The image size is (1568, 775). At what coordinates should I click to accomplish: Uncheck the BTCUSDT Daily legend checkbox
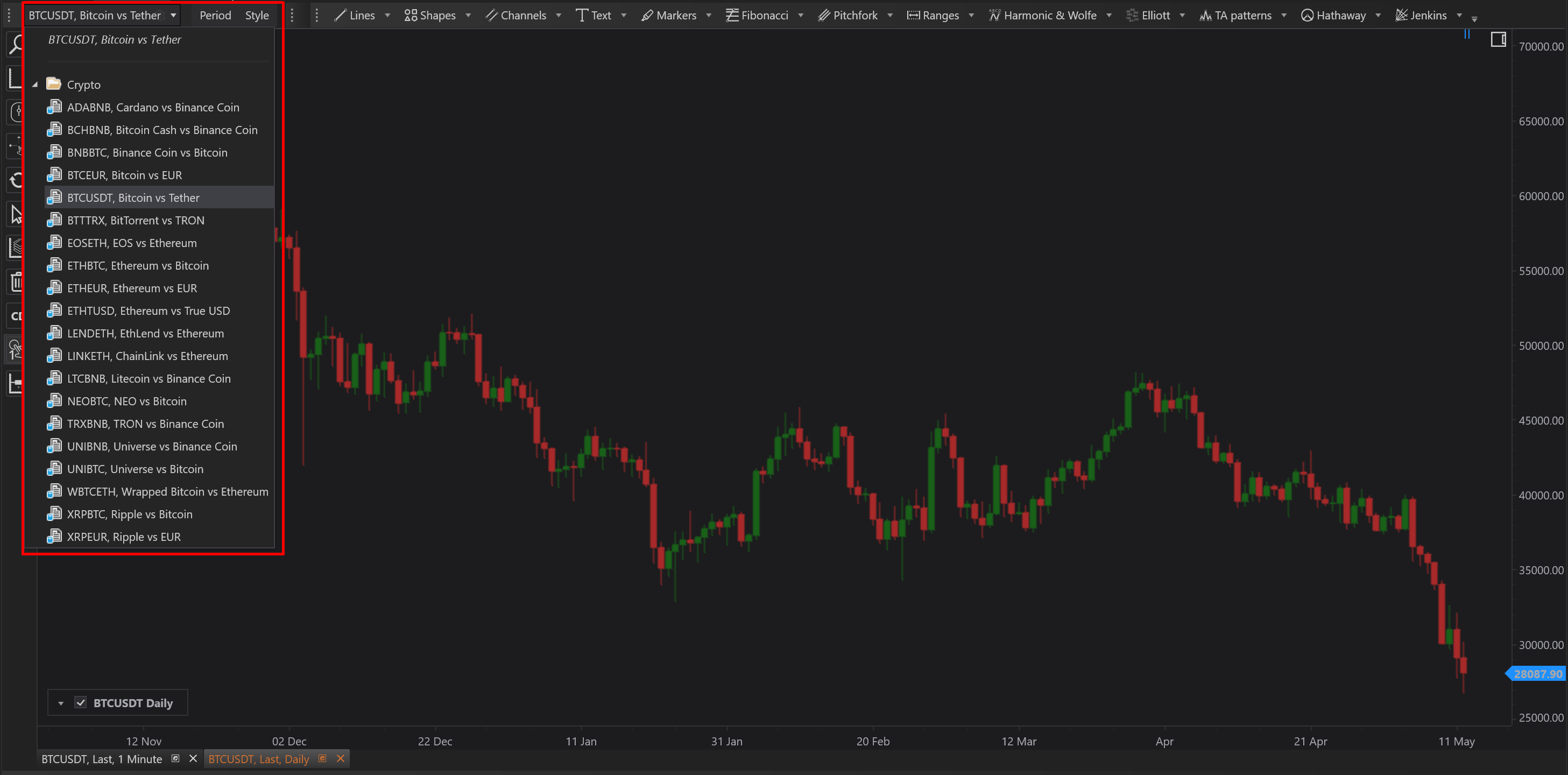[80, 702]
